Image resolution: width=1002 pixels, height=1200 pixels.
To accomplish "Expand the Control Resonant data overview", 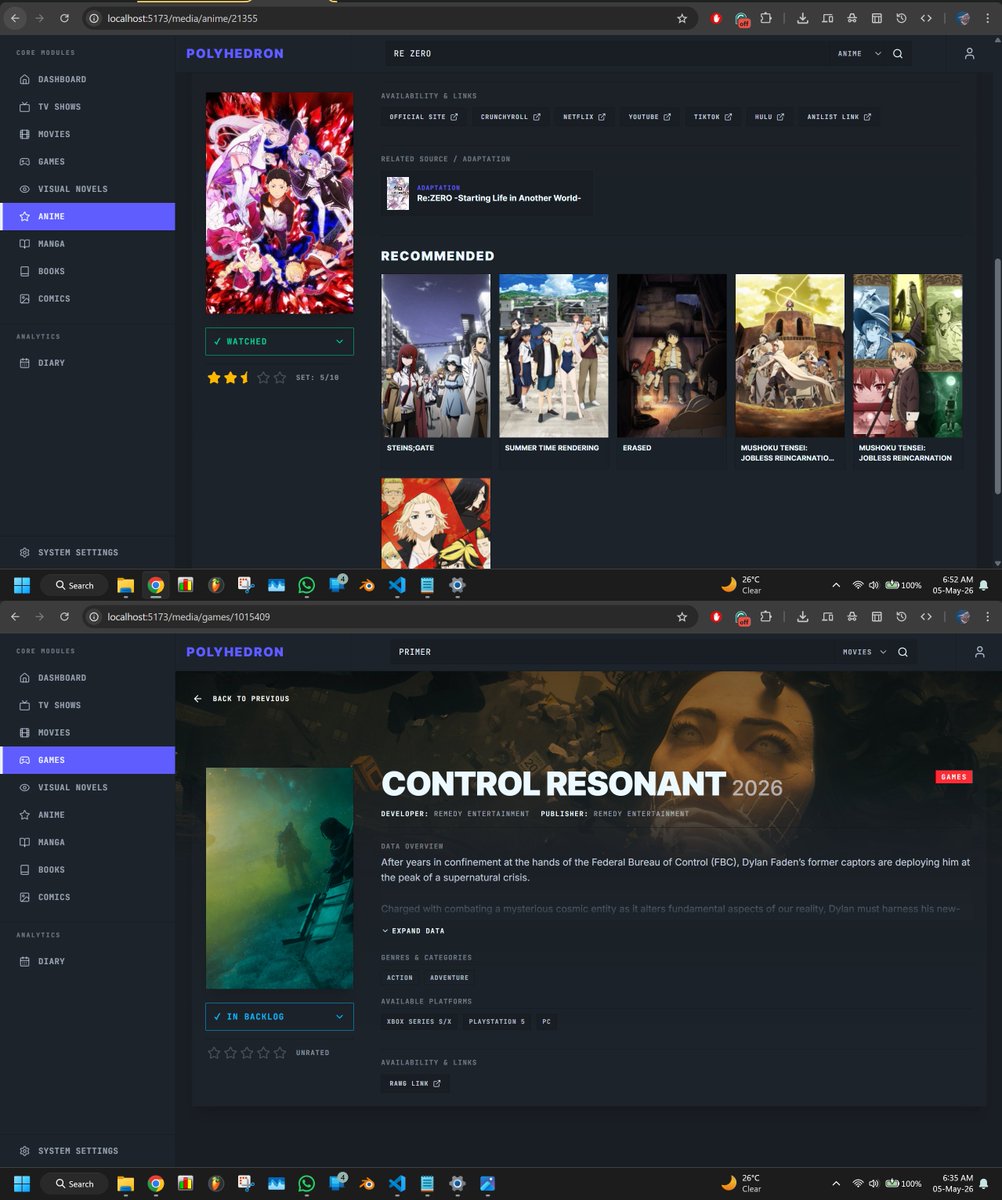I will point(413,931).
